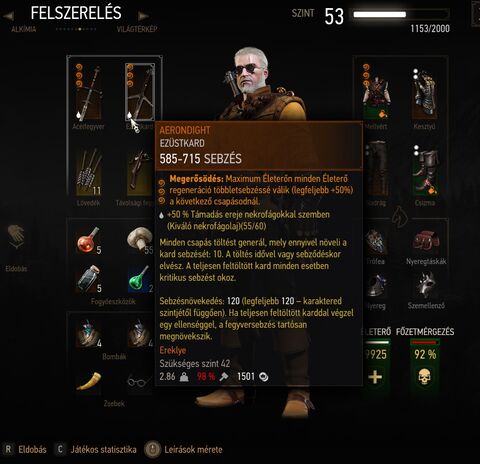This screenshot has width=480, height=464.
Task: Select the boots slot (Csizma)
Action: click(425, 171)
